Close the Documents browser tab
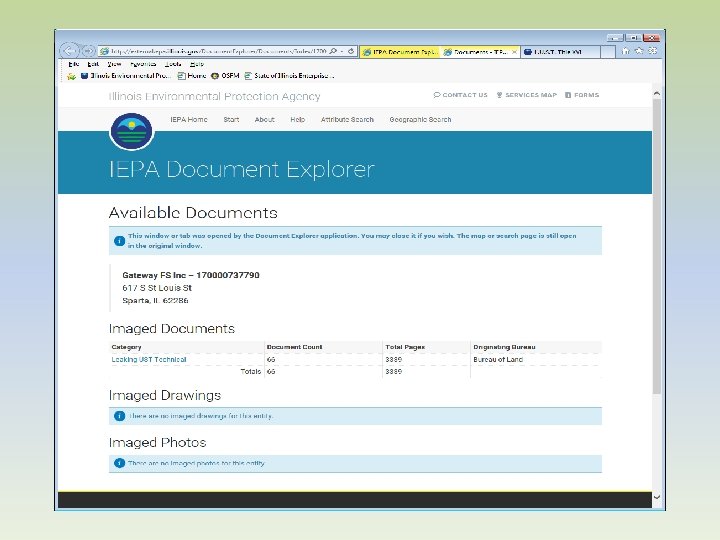The height and width of the screenshot is (540, 720). point(514,52)
